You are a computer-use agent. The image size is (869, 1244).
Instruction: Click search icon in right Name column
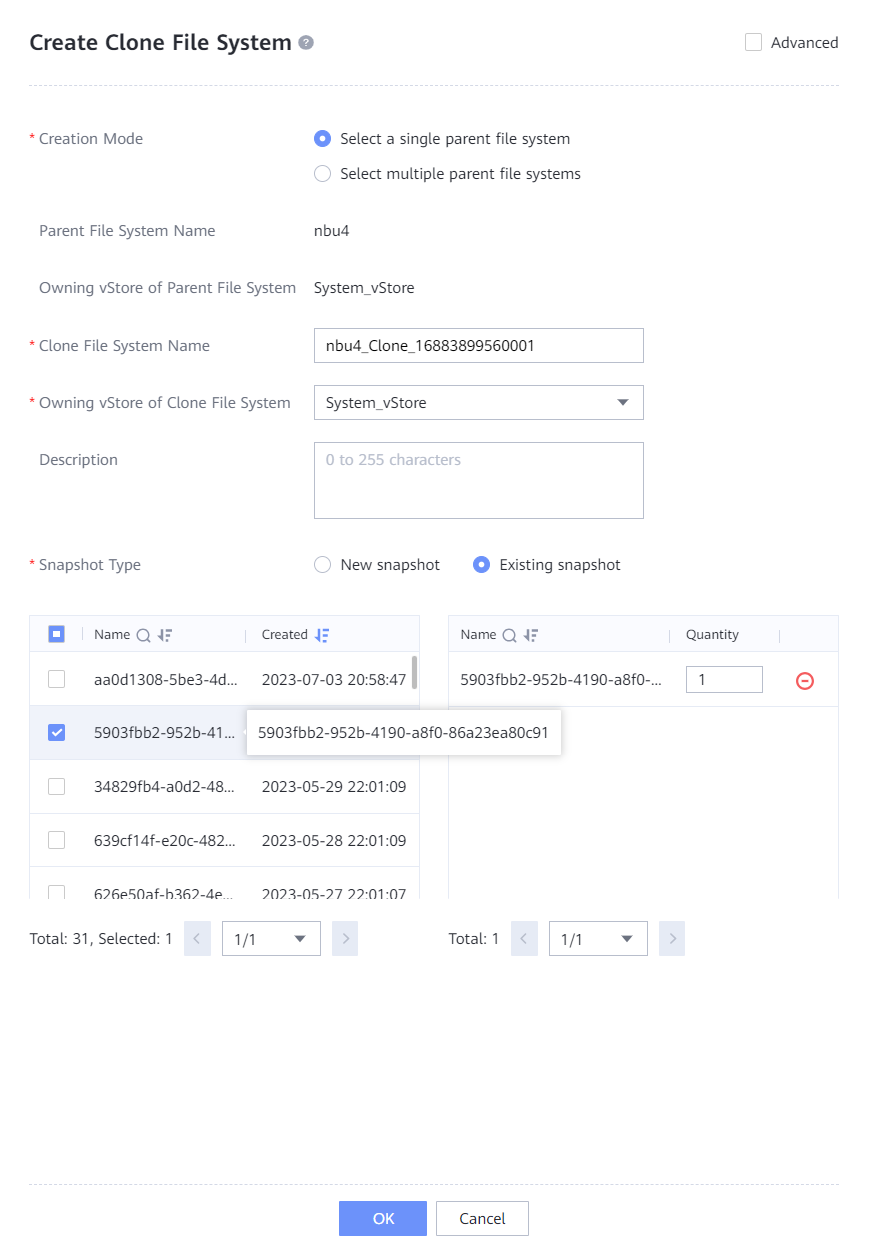point(509,635)
